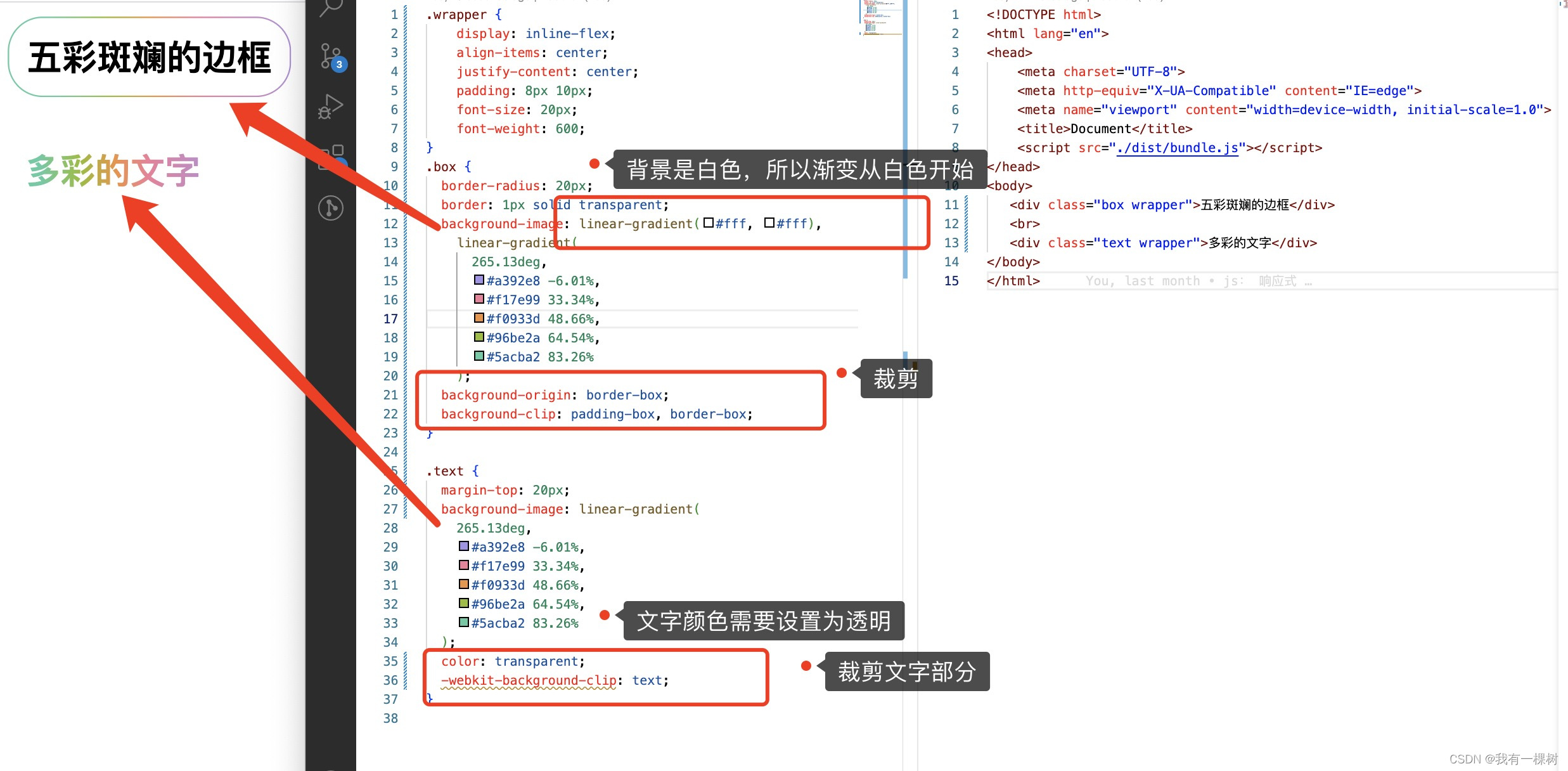Viewport: 1568px width, 771px height.
Task: Open the Run and Debug panel
Action: point(330,107)
